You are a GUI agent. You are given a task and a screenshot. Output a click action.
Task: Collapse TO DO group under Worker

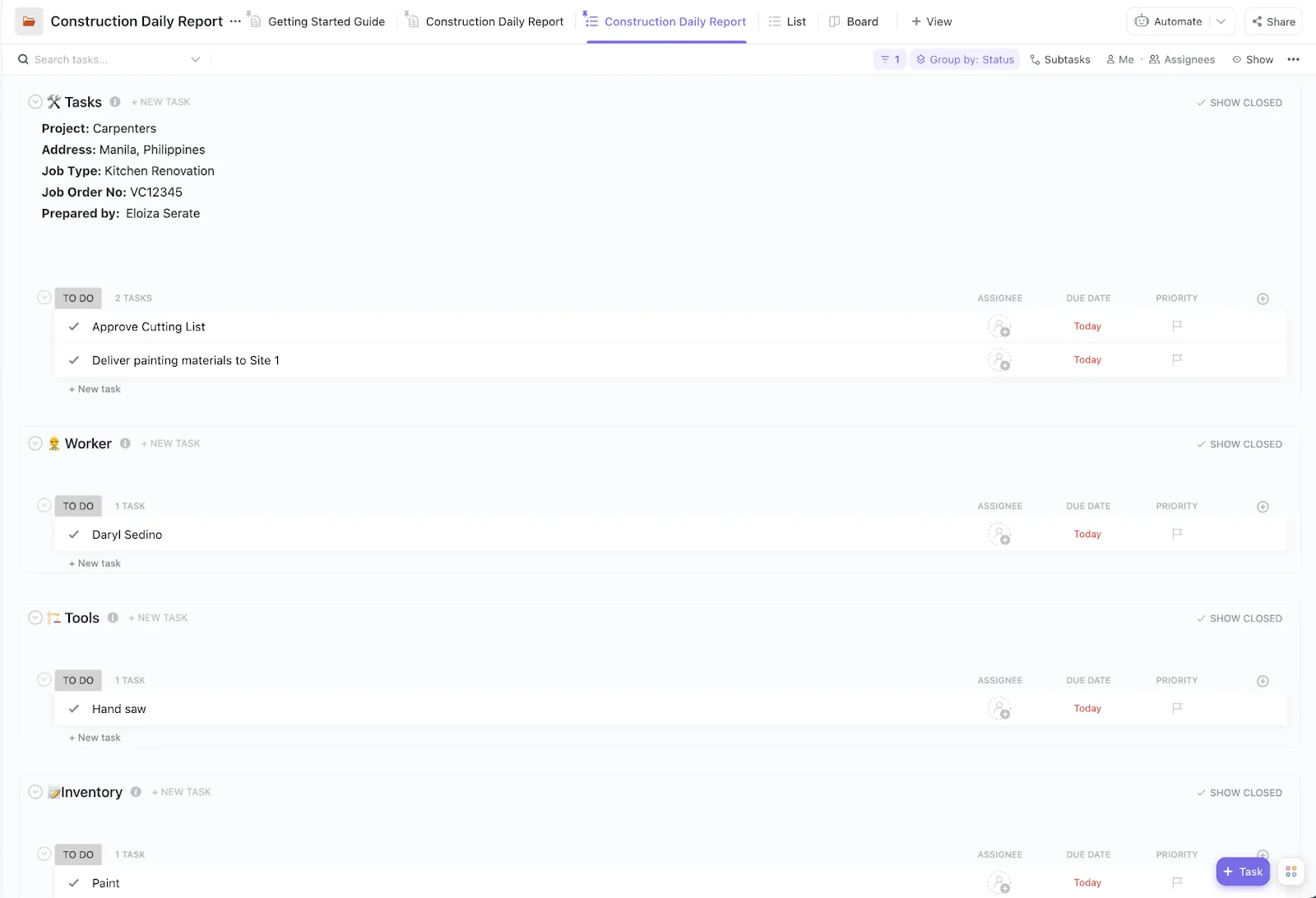click(44, 506)
